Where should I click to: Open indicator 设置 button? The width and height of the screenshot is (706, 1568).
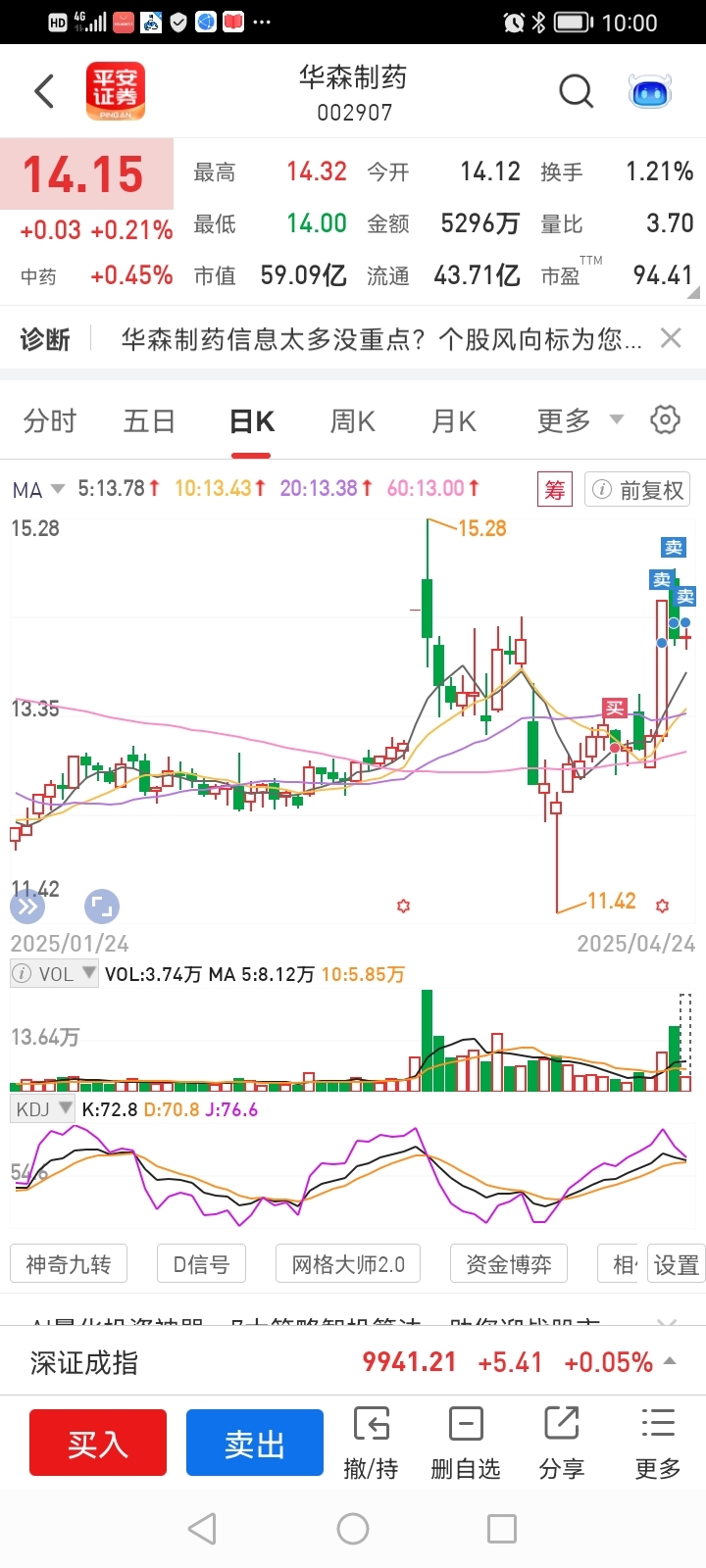677,1264
